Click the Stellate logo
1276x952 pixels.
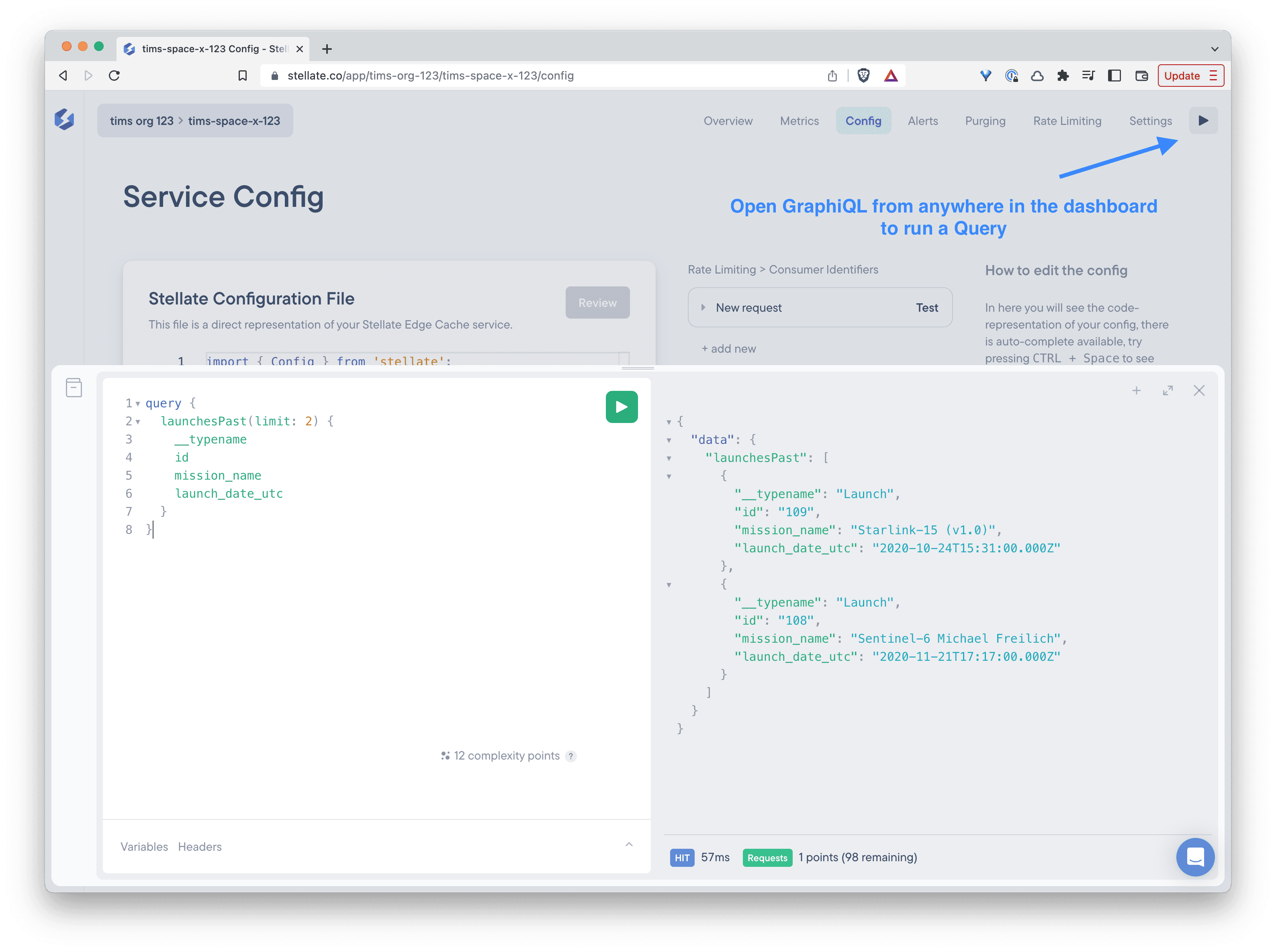coord(65,119)
